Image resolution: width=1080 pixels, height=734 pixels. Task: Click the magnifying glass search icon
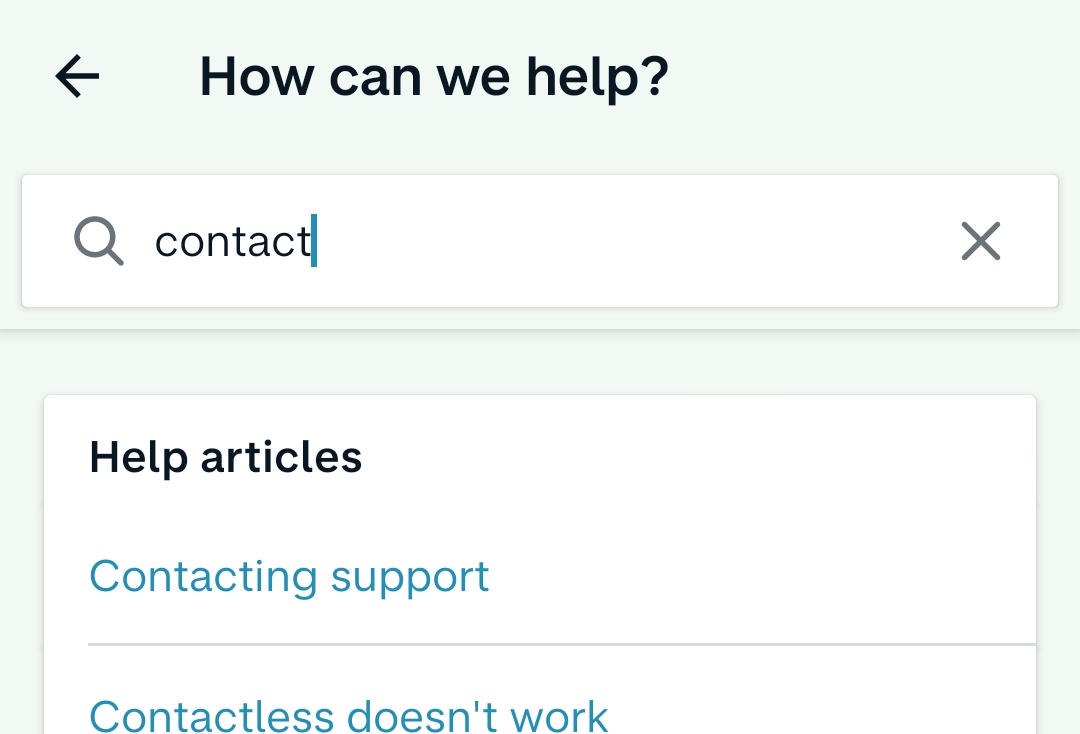coord(99,242)
